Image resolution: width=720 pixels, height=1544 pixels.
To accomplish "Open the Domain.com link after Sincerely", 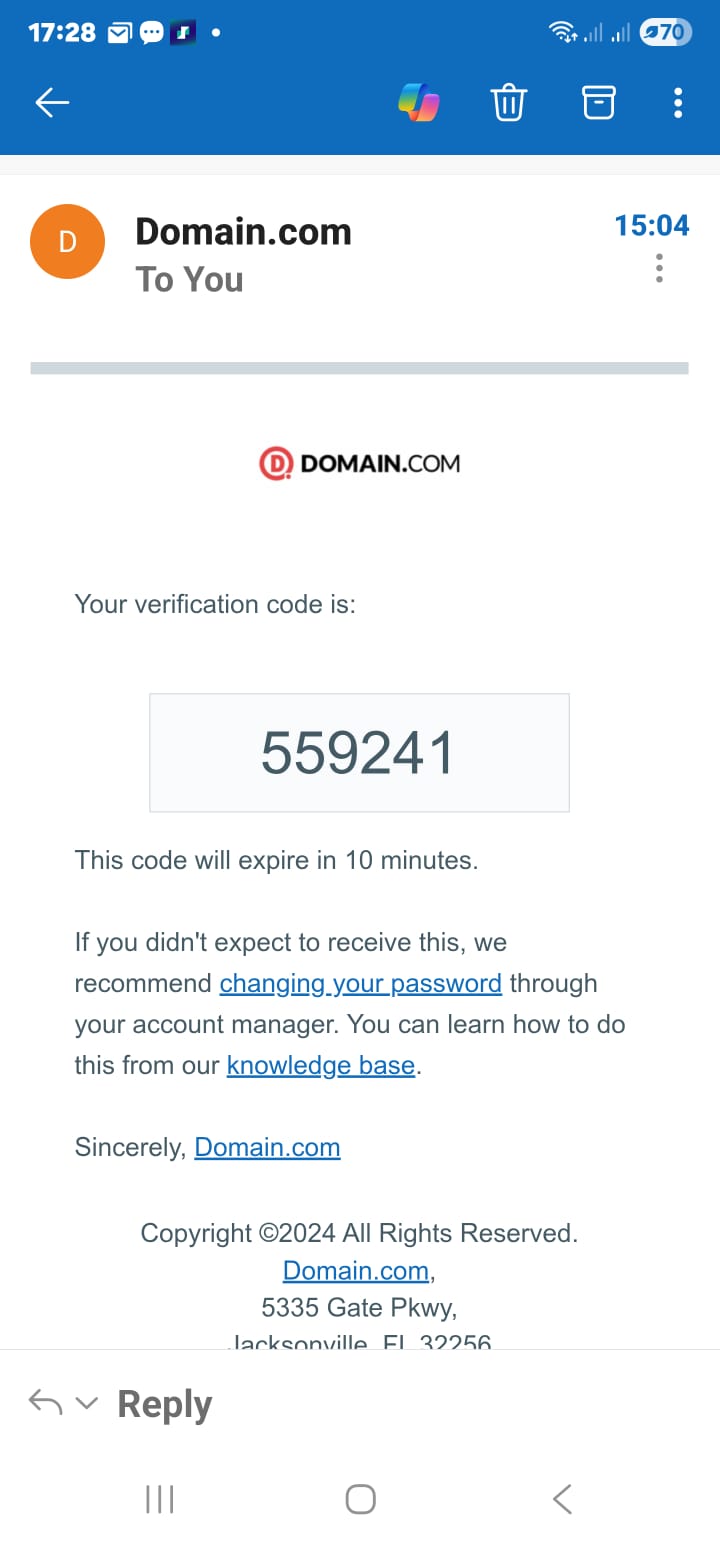I will pyautogui.click(x=267, y=1148).
